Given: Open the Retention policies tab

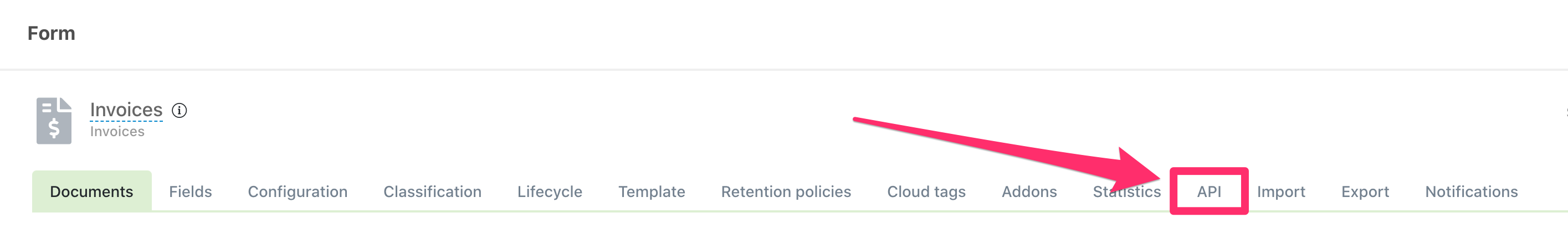Looking at the screenshot, I should 786,191.
